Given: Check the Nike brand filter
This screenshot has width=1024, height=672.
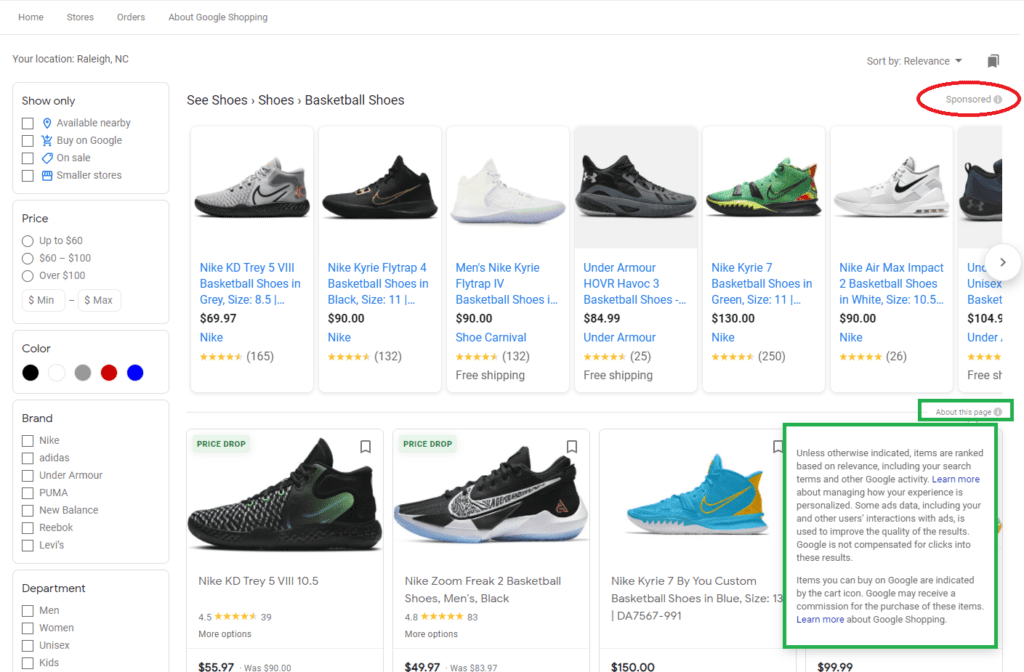Looking at the screenshot, I should (27, 441).
